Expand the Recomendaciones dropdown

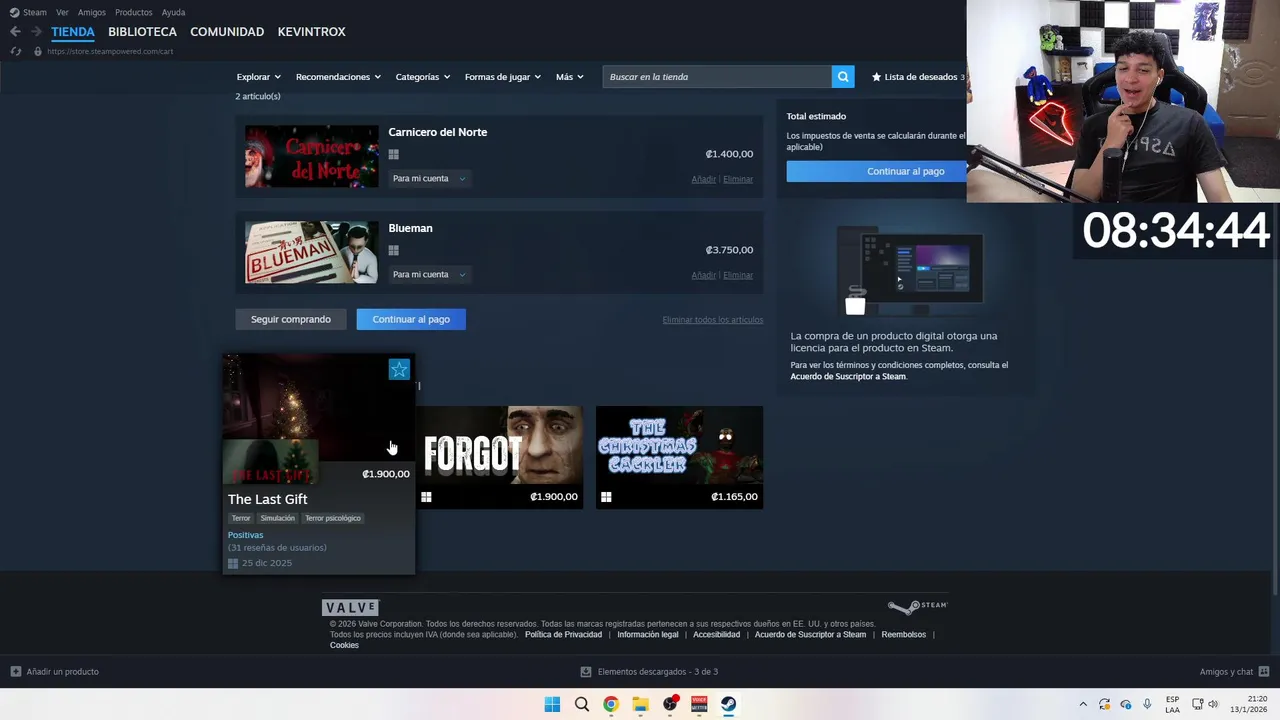point(338,77)
